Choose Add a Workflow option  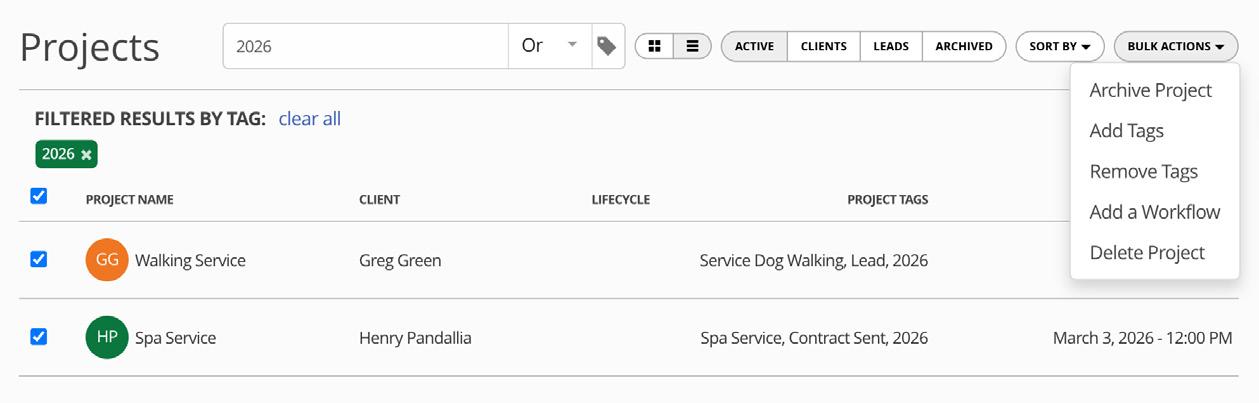click(1154, 212)
